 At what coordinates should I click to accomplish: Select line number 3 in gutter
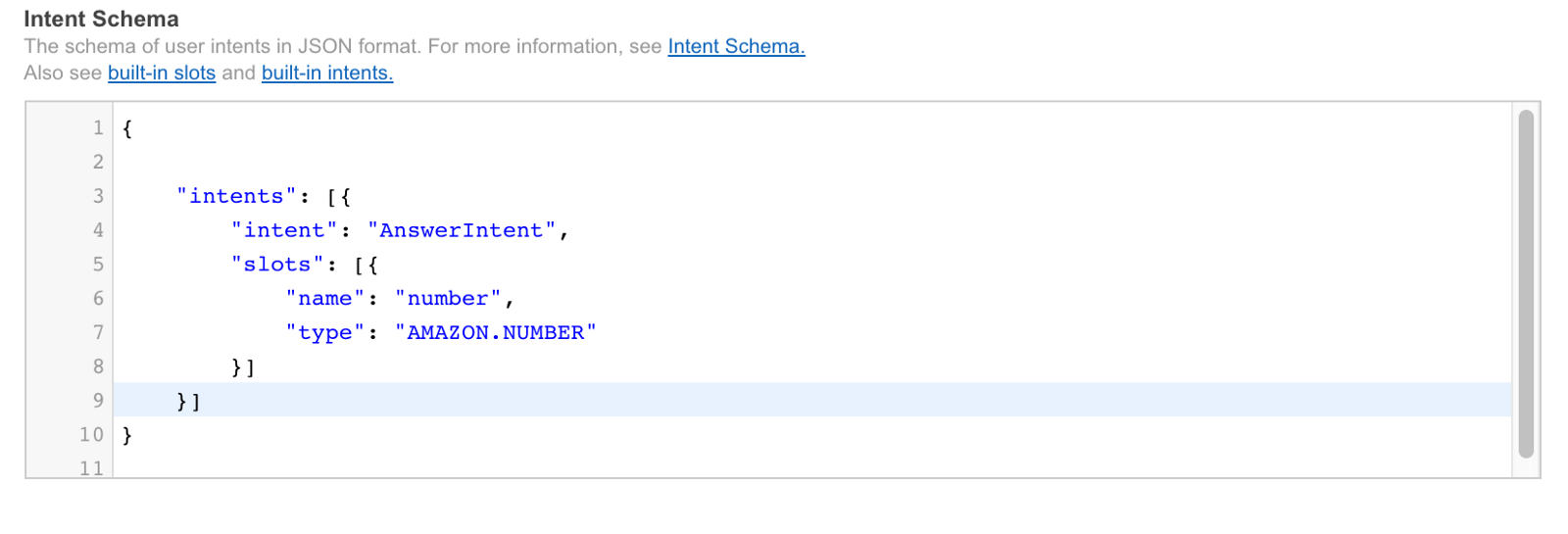tap(98, 196)
